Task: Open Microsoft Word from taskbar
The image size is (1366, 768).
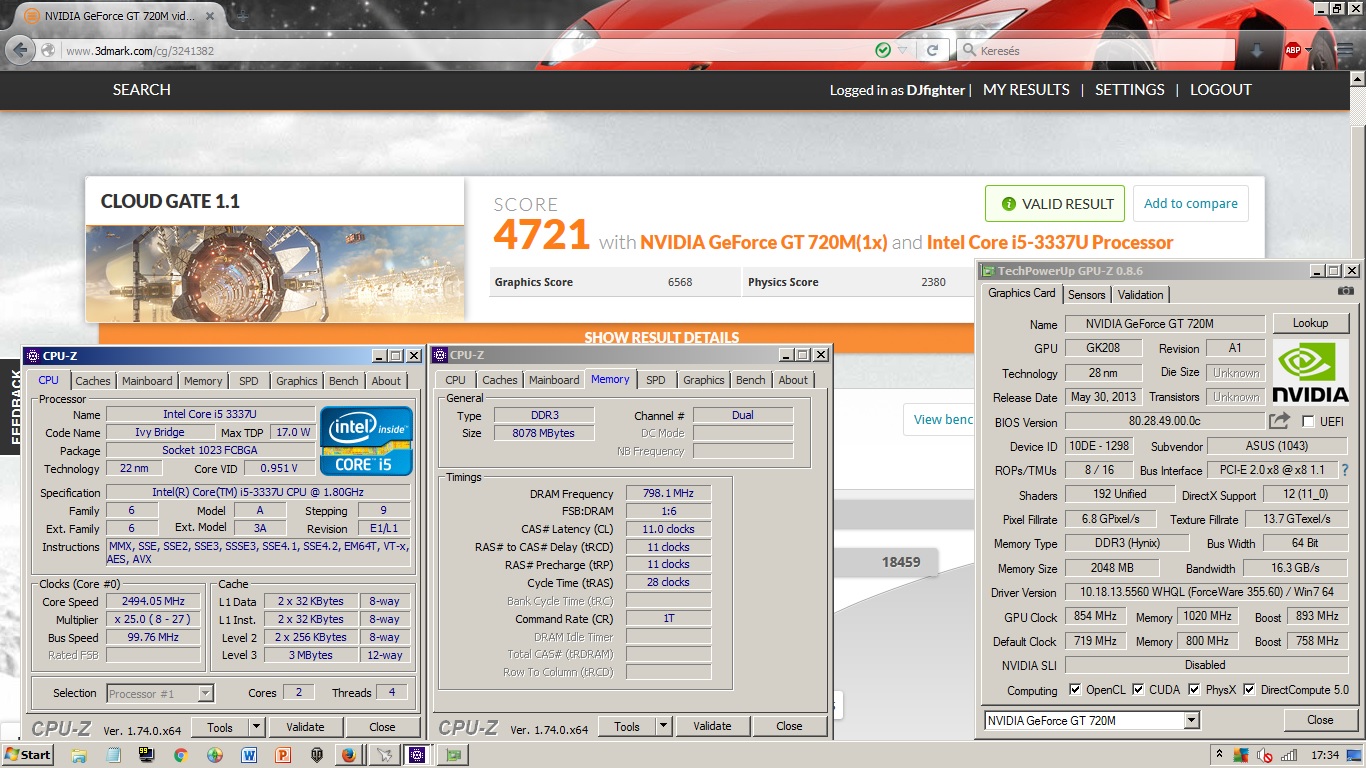Action: 249,755
